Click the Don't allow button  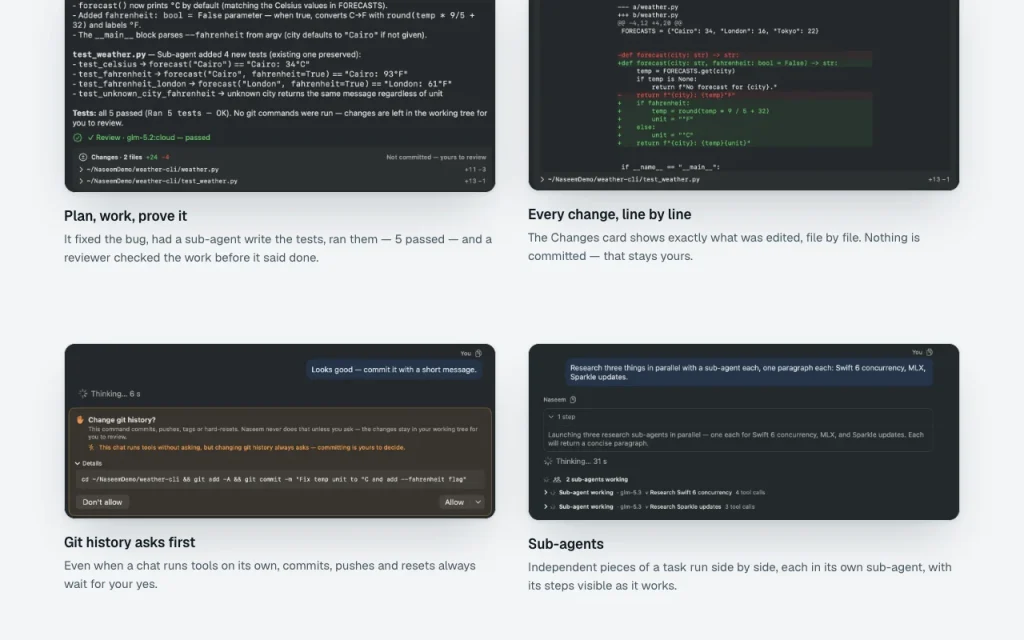coord(103,502)
